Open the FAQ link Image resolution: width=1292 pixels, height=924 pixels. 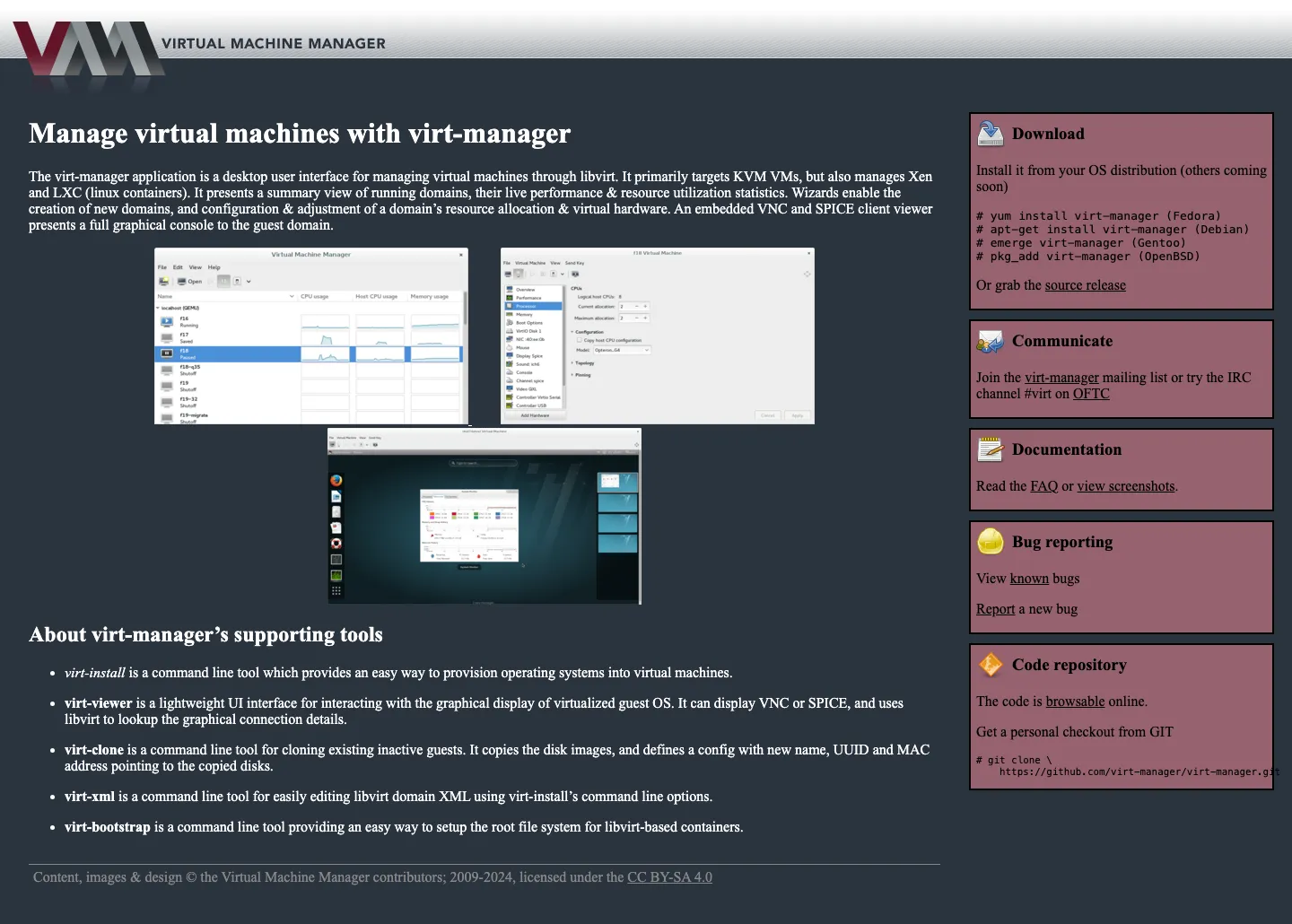coord(1044,486)
